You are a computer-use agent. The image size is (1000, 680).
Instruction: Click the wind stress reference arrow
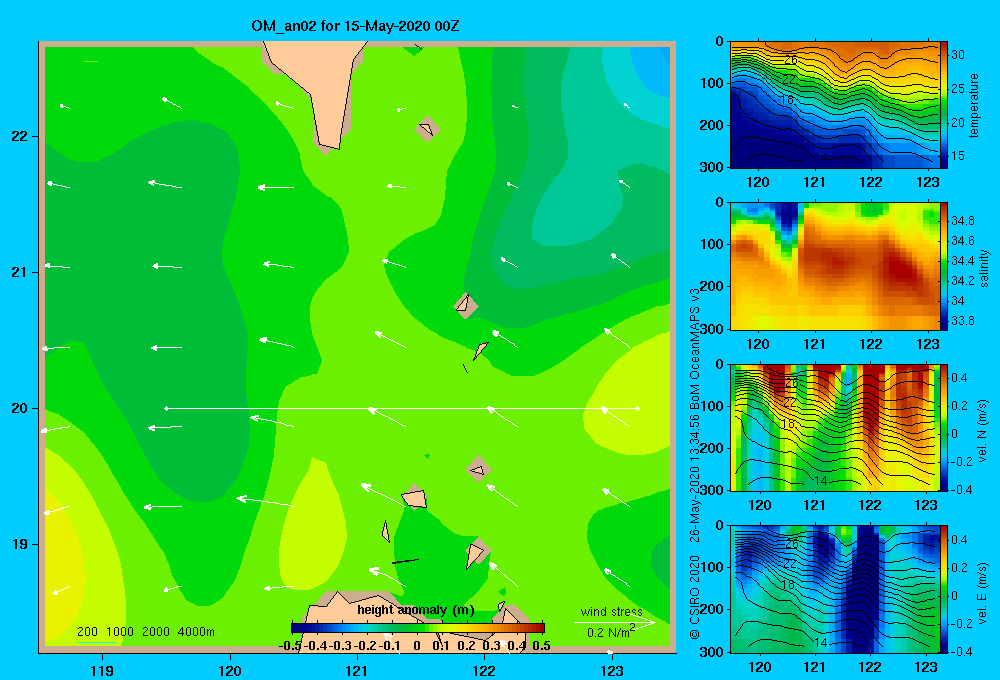click(x=614, y=622)
